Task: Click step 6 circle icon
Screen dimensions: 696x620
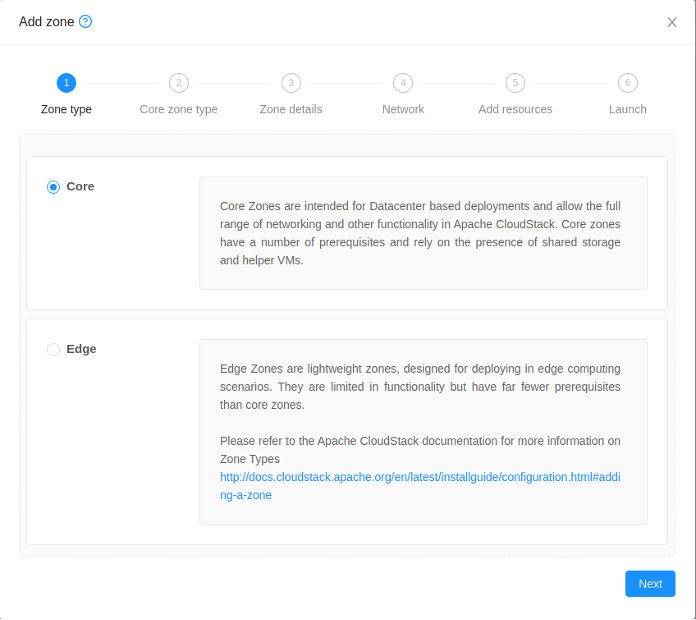Action: click(x=628, y=83)
